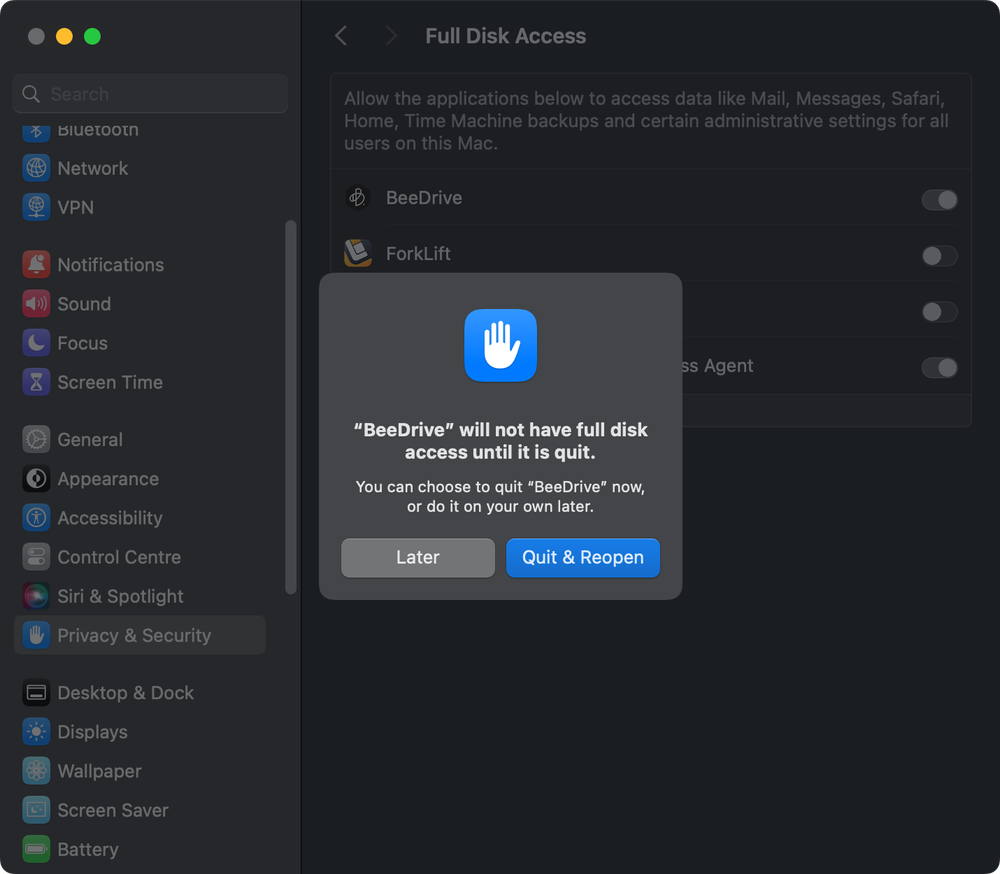Toggle the switch below ForkLift's row
Viewport: 1000px width, 874px height.
click(939, 312)
